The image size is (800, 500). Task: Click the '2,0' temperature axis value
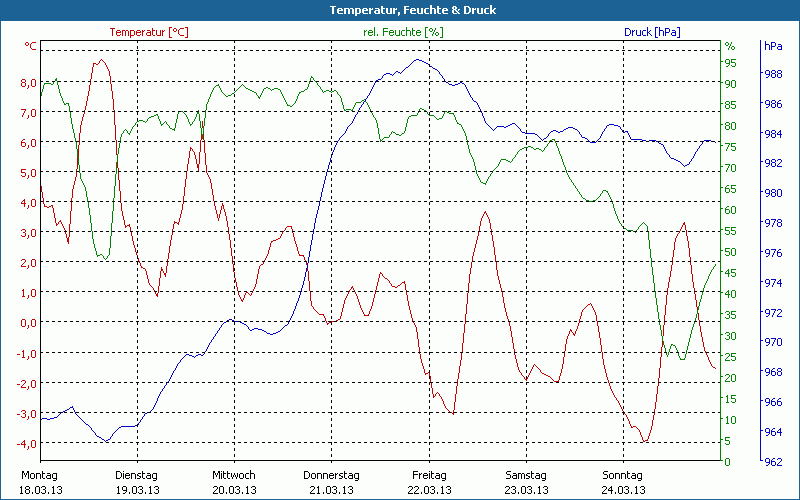click(x=28, y=263)
